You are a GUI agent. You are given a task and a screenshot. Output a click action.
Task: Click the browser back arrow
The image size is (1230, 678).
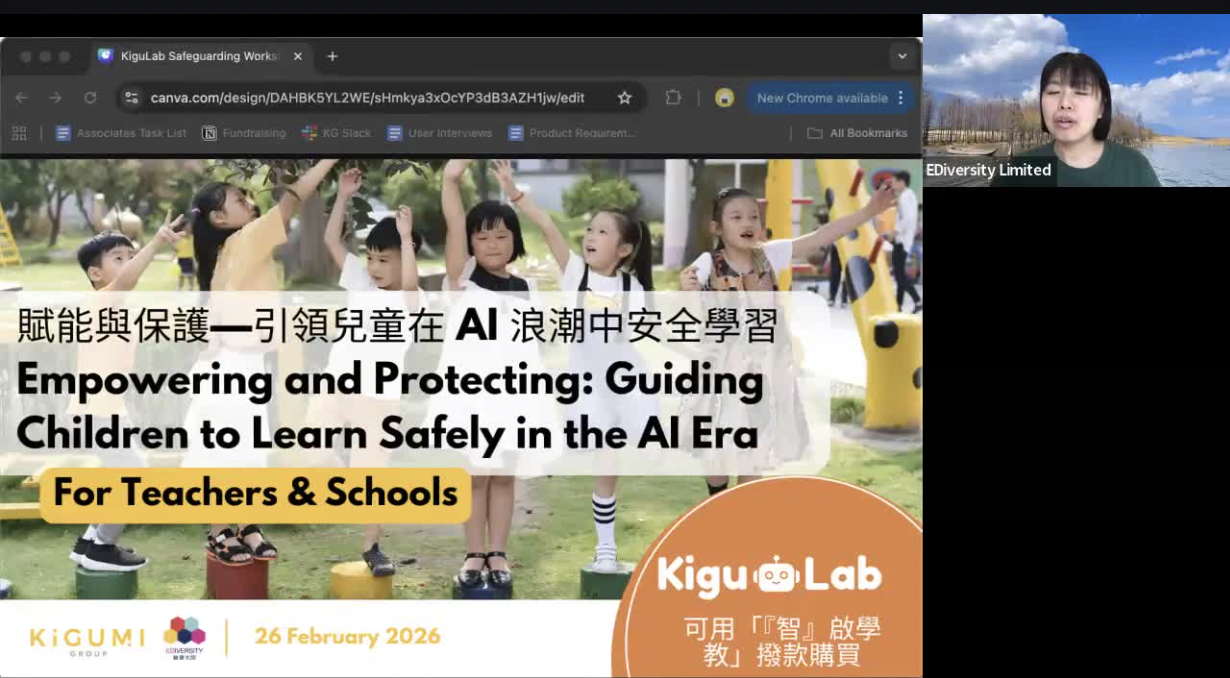click(21, 97)
